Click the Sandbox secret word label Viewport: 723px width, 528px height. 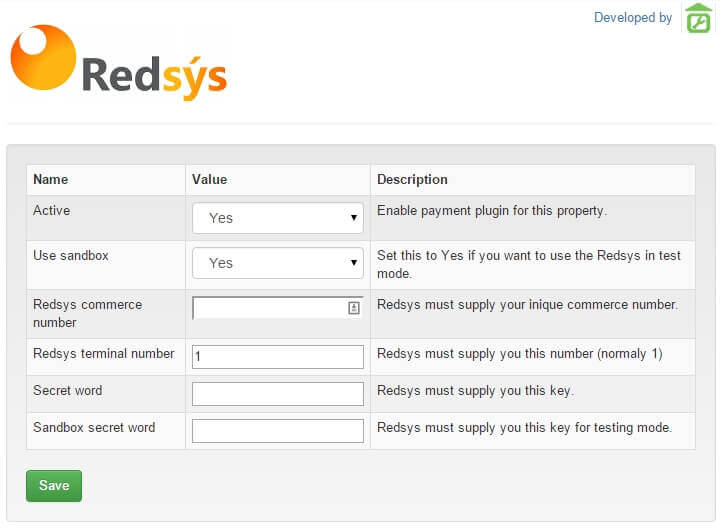click(x=94, y=427)
